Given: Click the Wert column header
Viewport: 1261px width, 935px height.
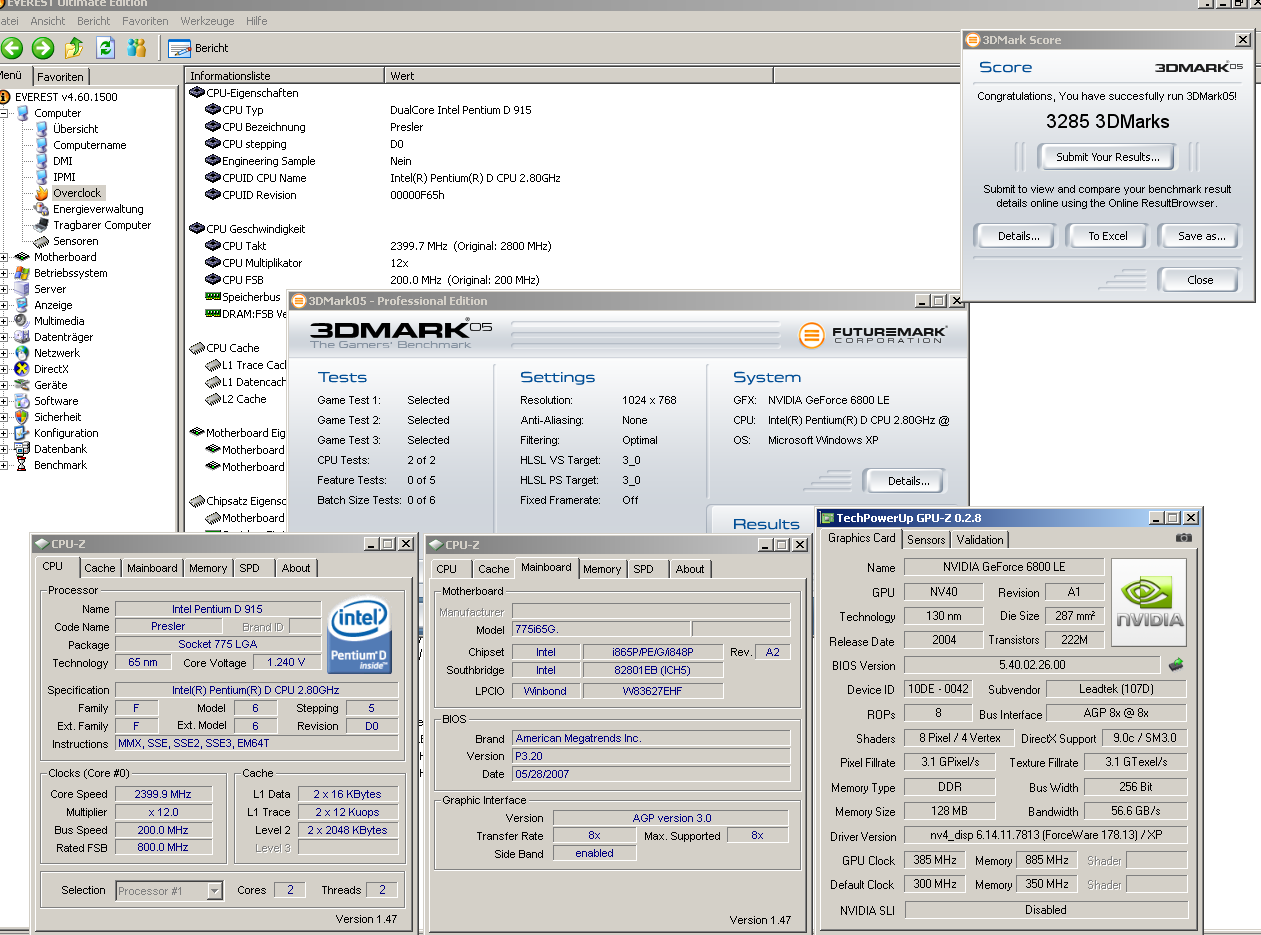Looking at the screenshot, I should 580,76.
